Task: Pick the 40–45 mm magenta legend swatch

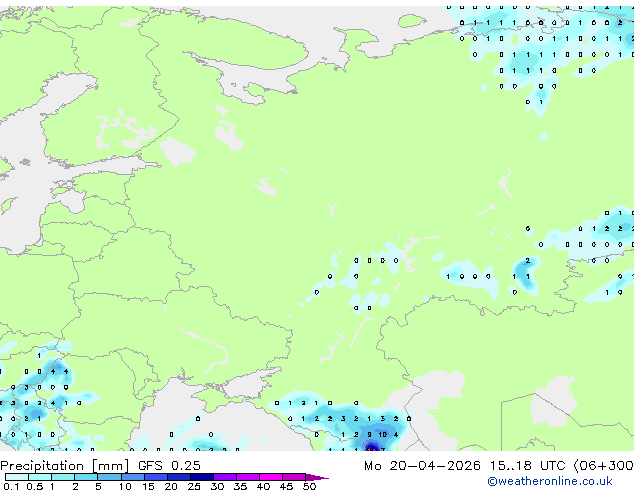Action: coord(271,477)
